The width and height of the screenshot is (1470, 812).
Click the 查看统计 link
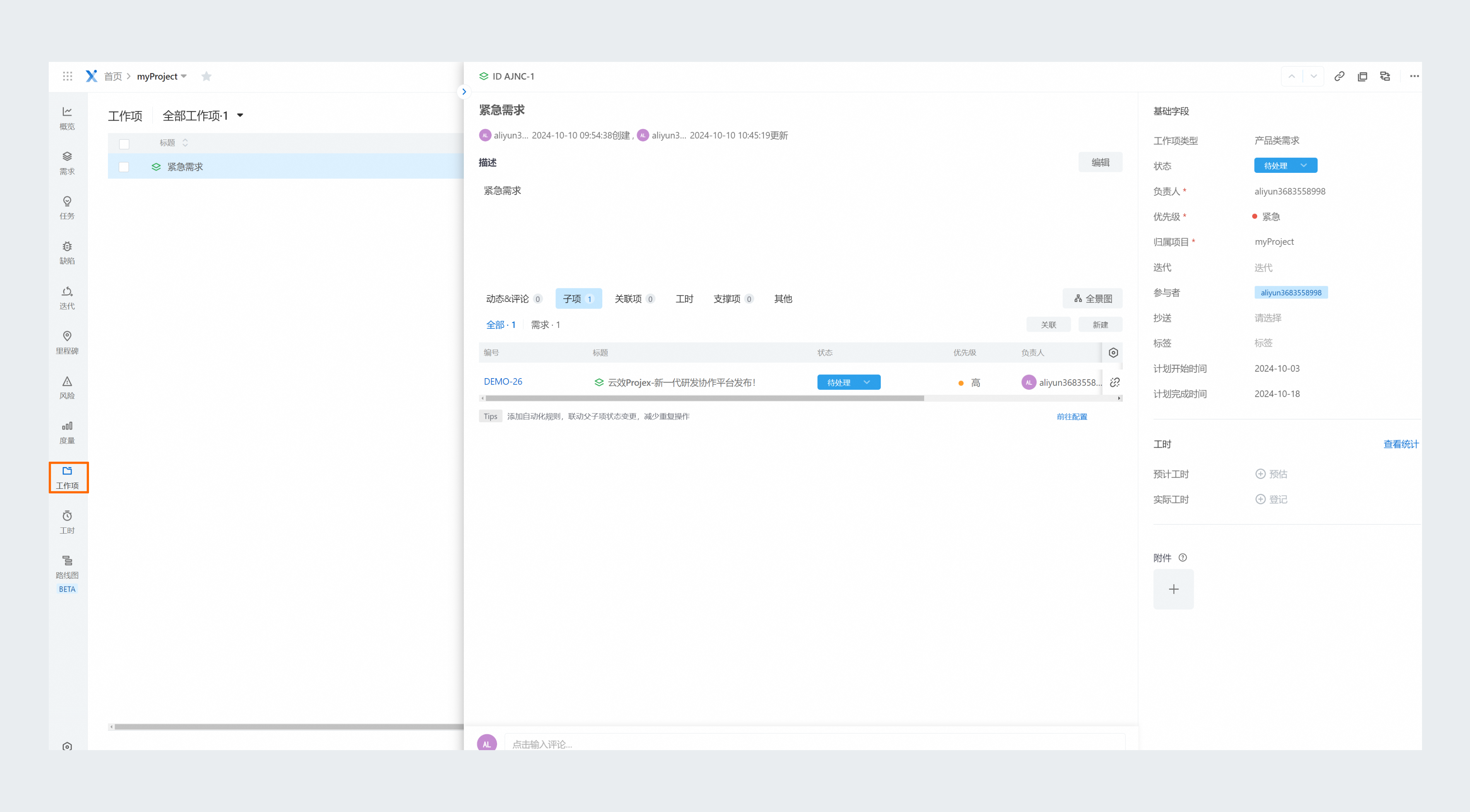1400,444
